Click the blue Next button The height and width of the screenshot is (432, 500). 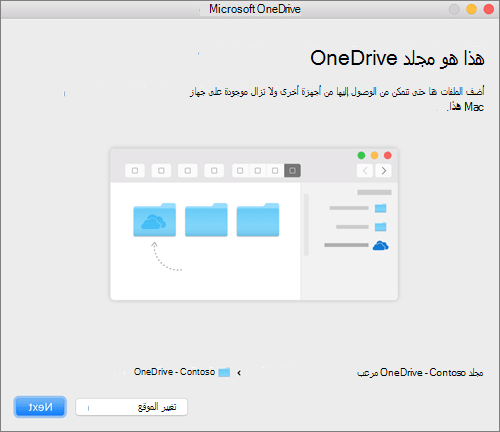click(x=40, y=407)
